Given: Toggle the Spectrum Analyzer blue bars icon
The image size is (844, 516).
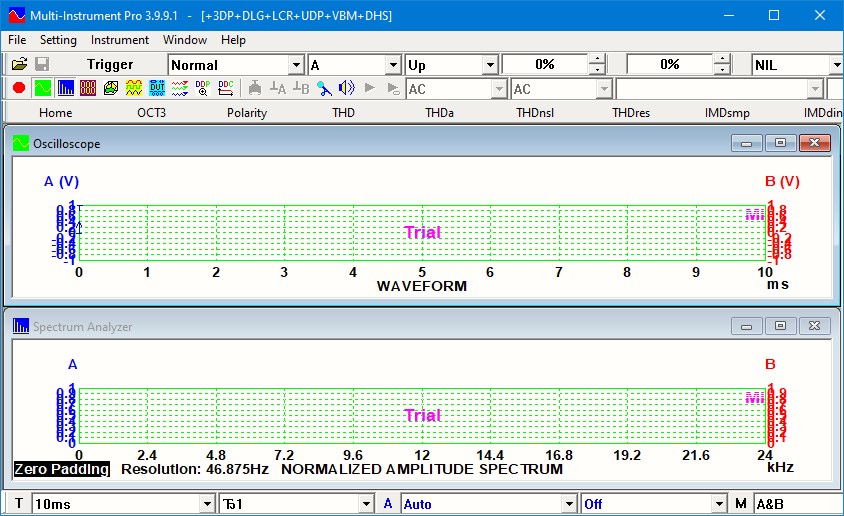Looking at the screenshot, I should [66, 88].
